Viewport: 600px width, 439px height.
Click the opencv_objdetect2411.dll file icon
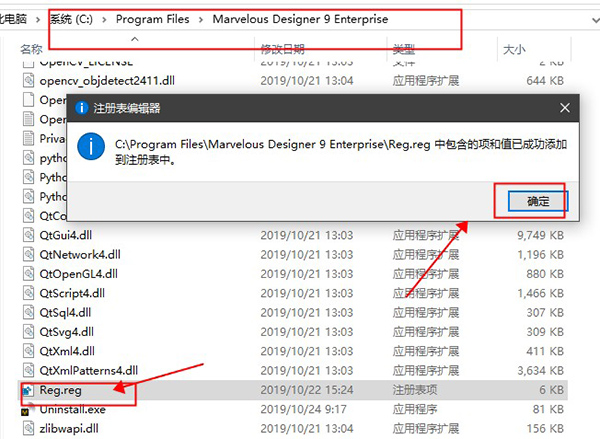click(x=28, y=80)
